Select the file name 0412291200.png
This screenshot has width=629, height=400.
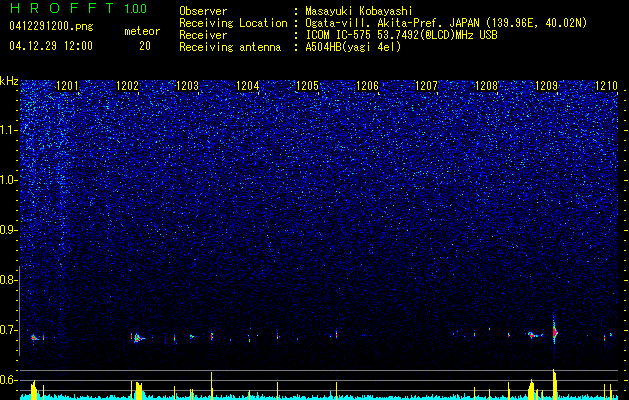click(51, 26)
